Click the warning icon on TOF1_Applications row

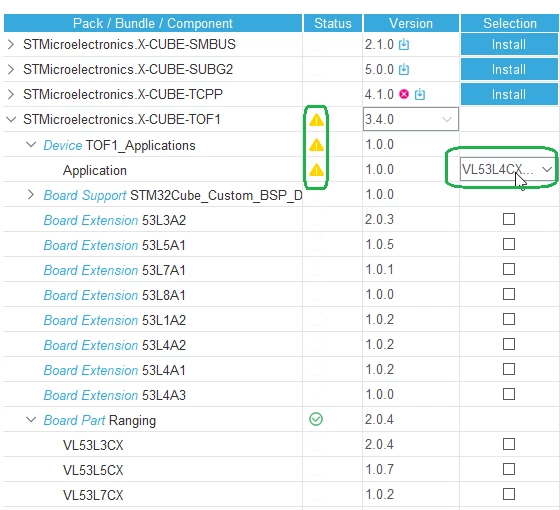316,145
